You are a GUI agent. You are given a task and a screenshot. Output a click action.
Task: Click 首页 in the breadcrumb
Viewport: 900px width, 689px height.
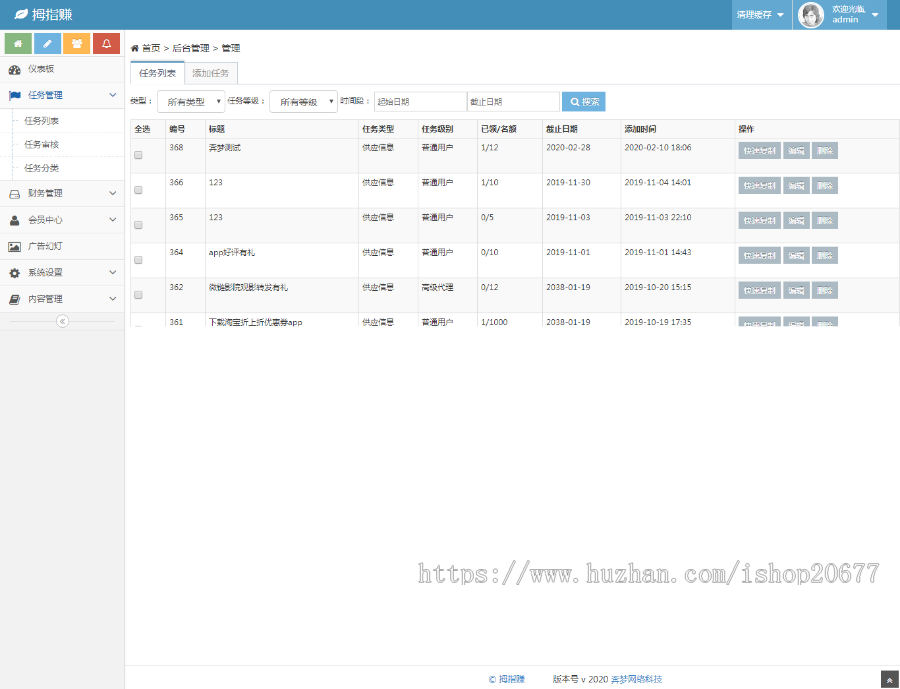click(x=151, y=48)
